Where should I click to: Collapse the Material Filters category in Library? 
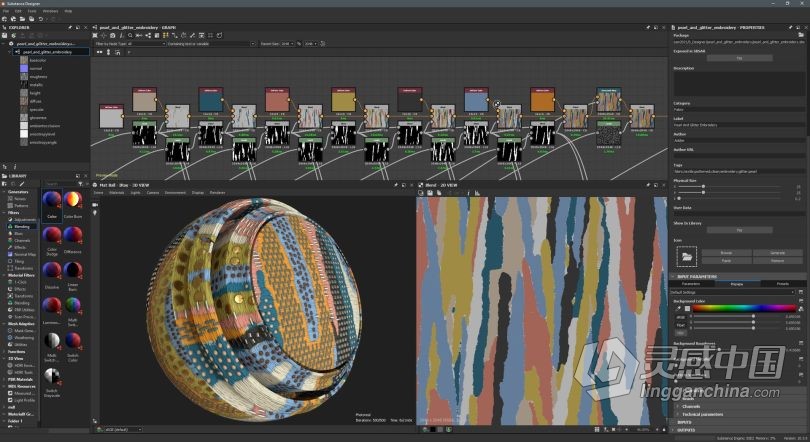tap(4, 275)
